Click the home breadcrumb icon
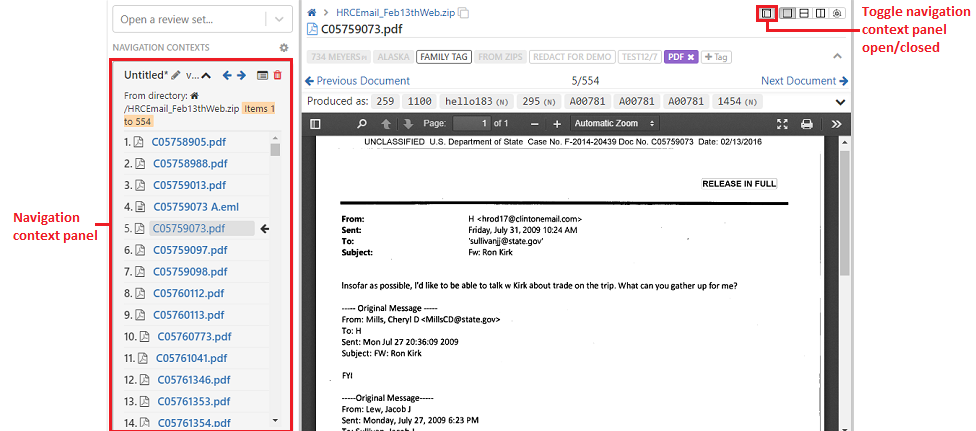 [x=312, y=12]
